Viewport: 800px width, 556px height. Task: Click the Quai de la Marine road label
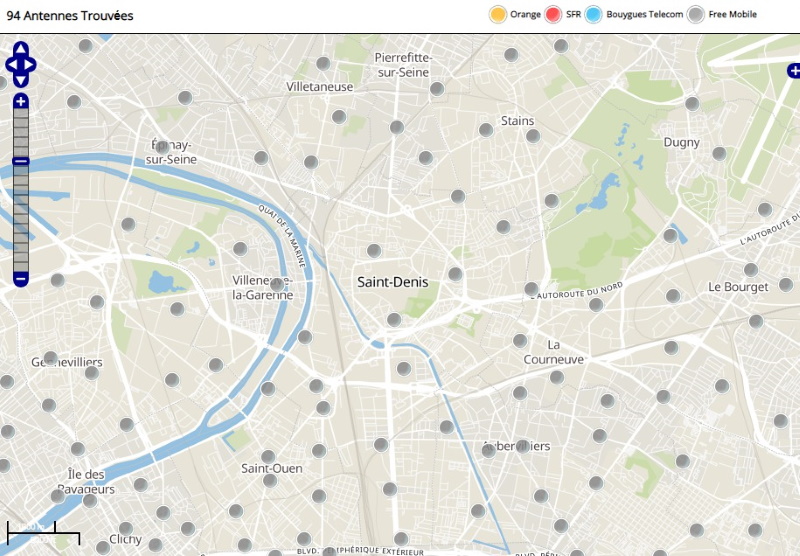282,236
